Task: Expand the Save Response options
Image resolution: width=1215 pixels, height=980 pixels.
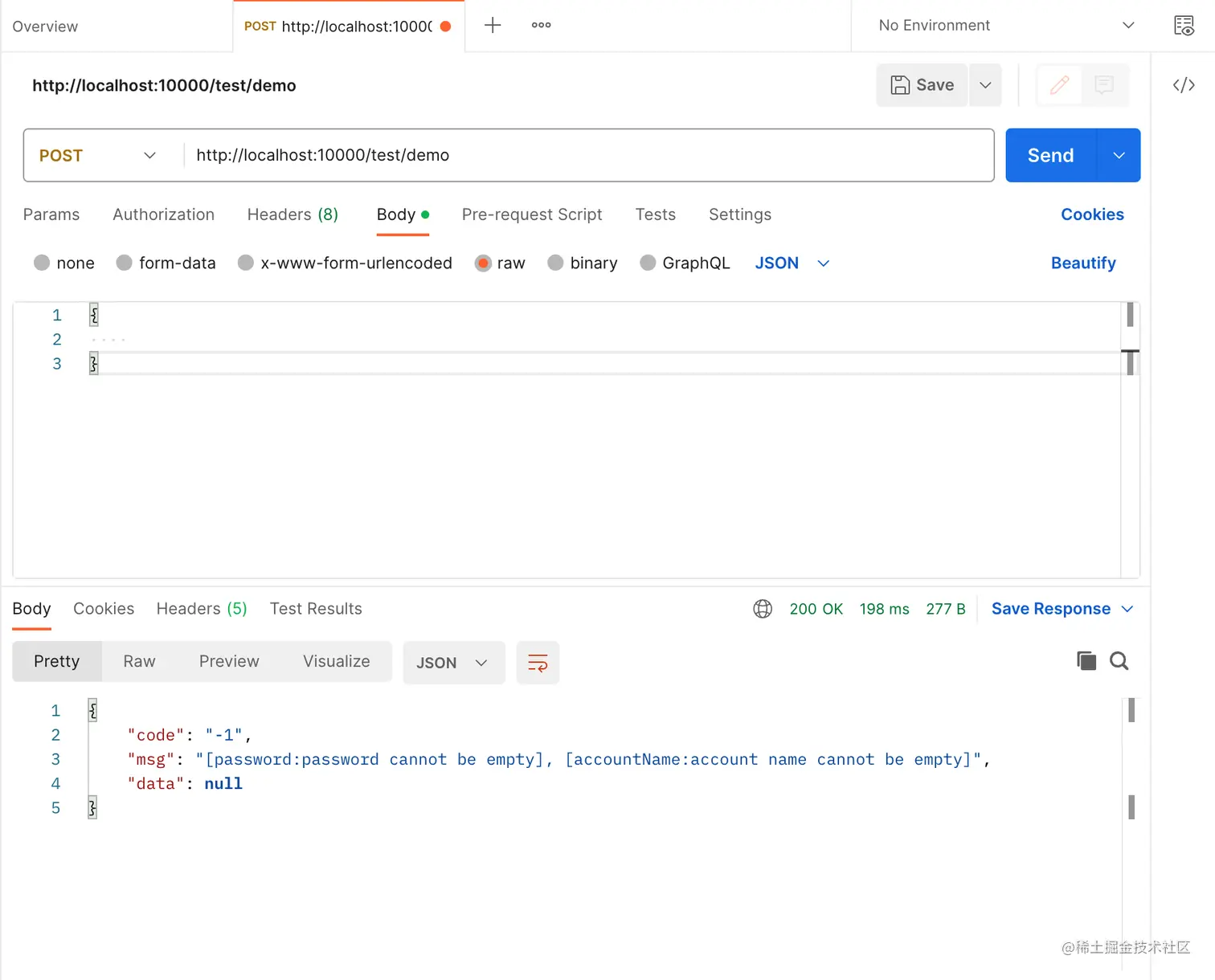Action: pyautogui.click(x=1127, y=609)
